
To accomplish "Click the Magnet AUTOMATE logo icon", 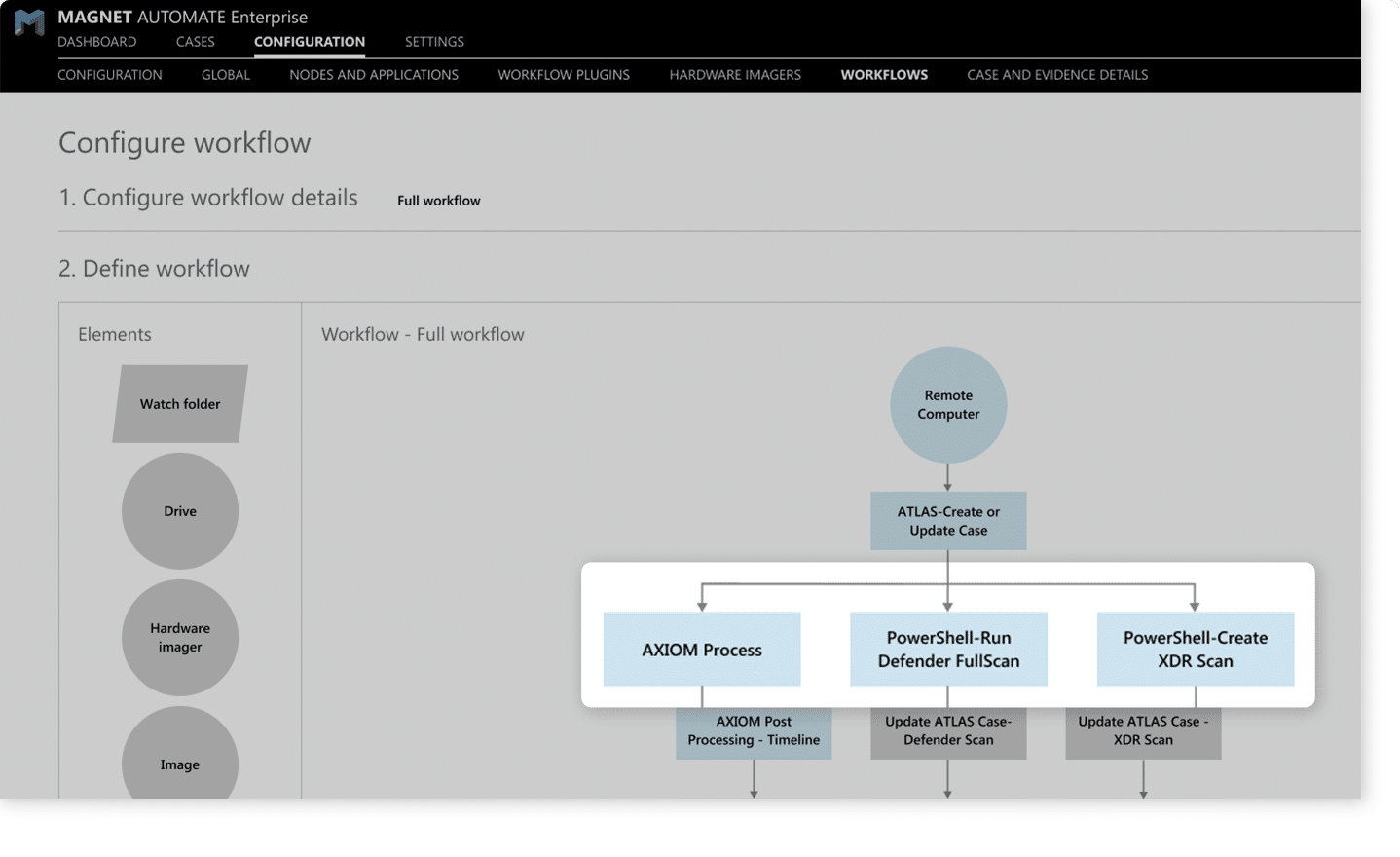I will tap(29, 22).
